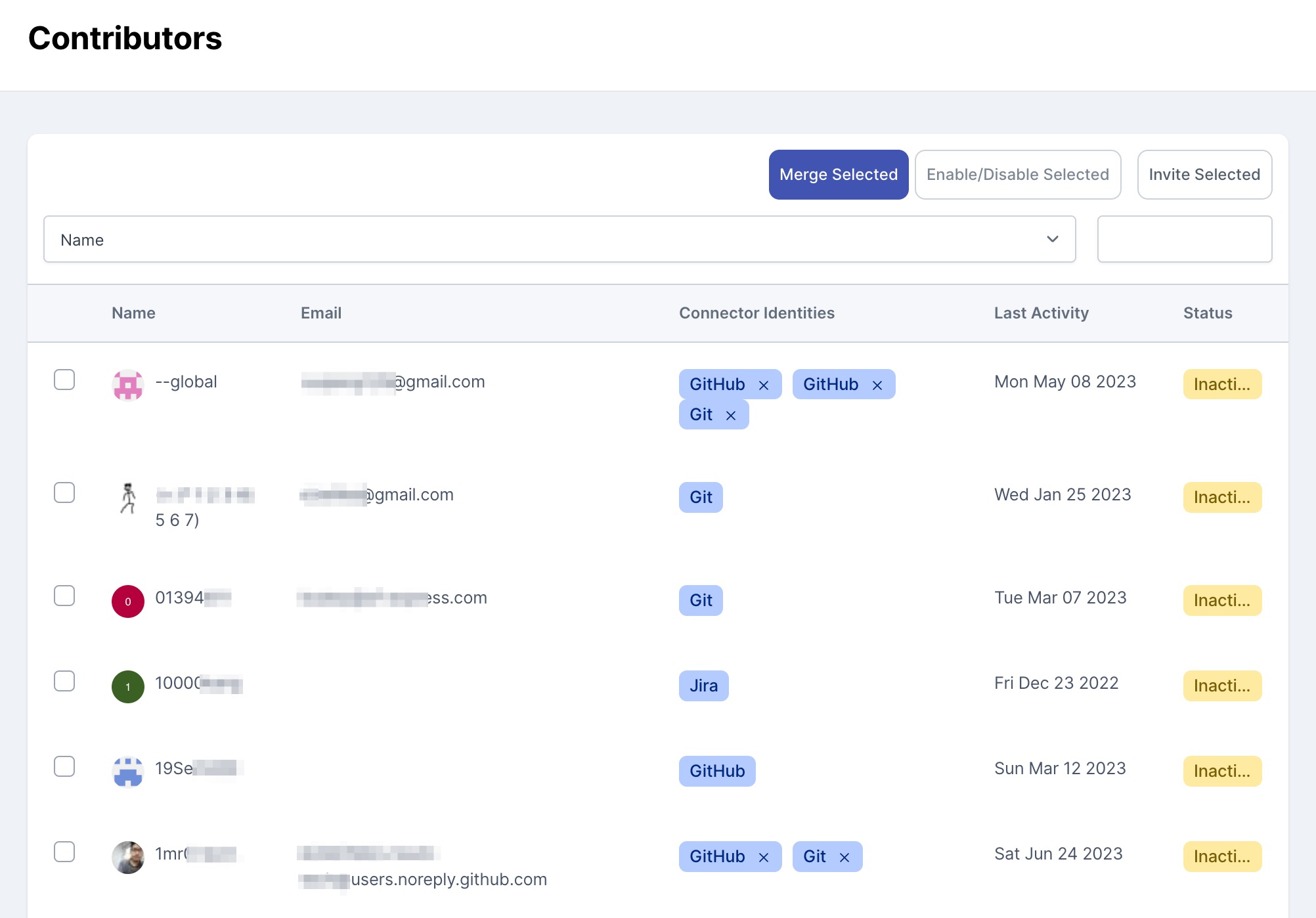1316x918 pixels.
Task: Check the box for contributor 01394
Action: click(64, 596)
